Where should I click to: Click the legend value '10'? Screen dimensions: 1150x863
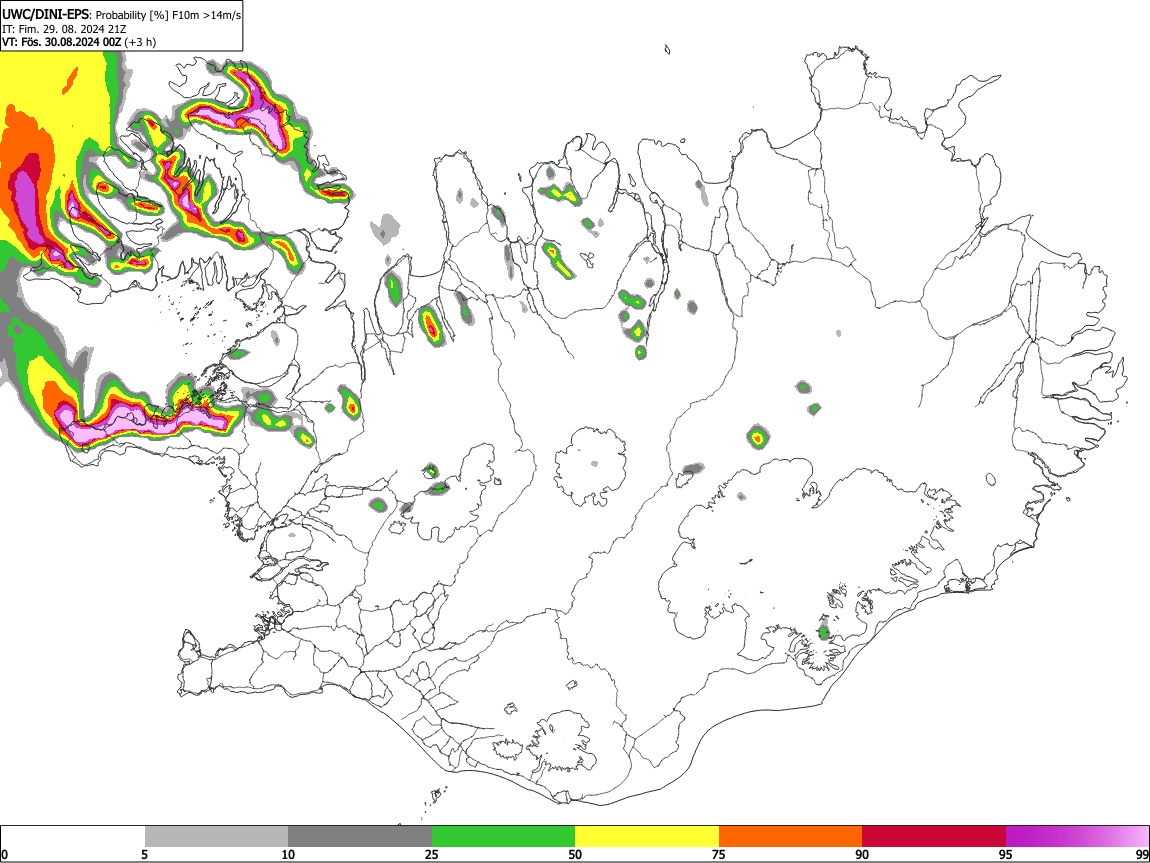(x=288, y=855)
